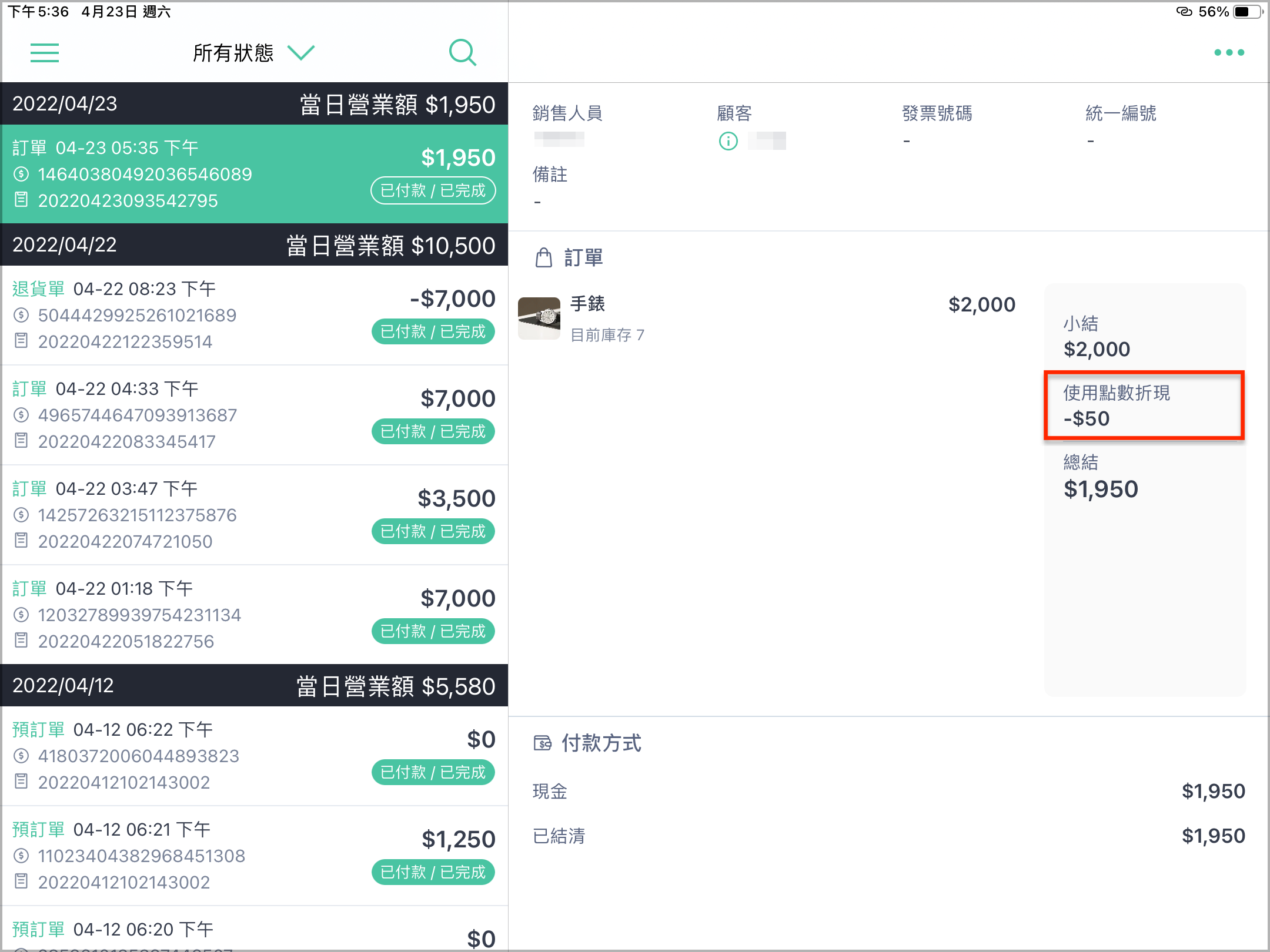Open order 04-22 04:33 下午 for $7,000

coord(255,415)
